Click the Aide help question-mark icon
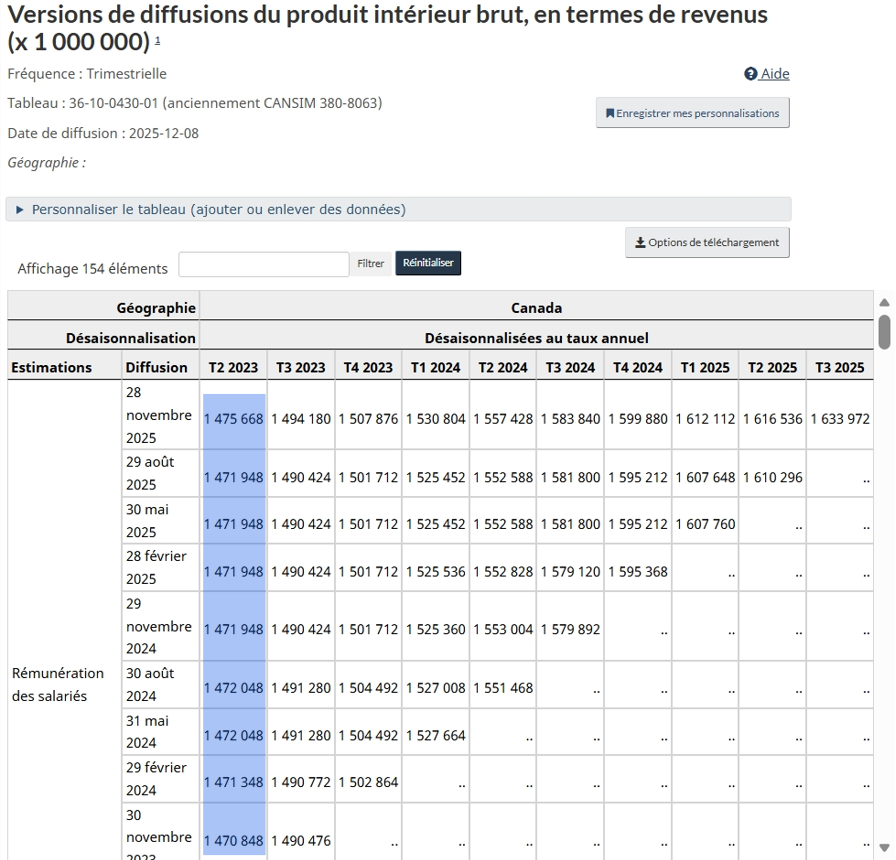Image resolution: width=896 pixels, height=860 pixels. [750, 74]
